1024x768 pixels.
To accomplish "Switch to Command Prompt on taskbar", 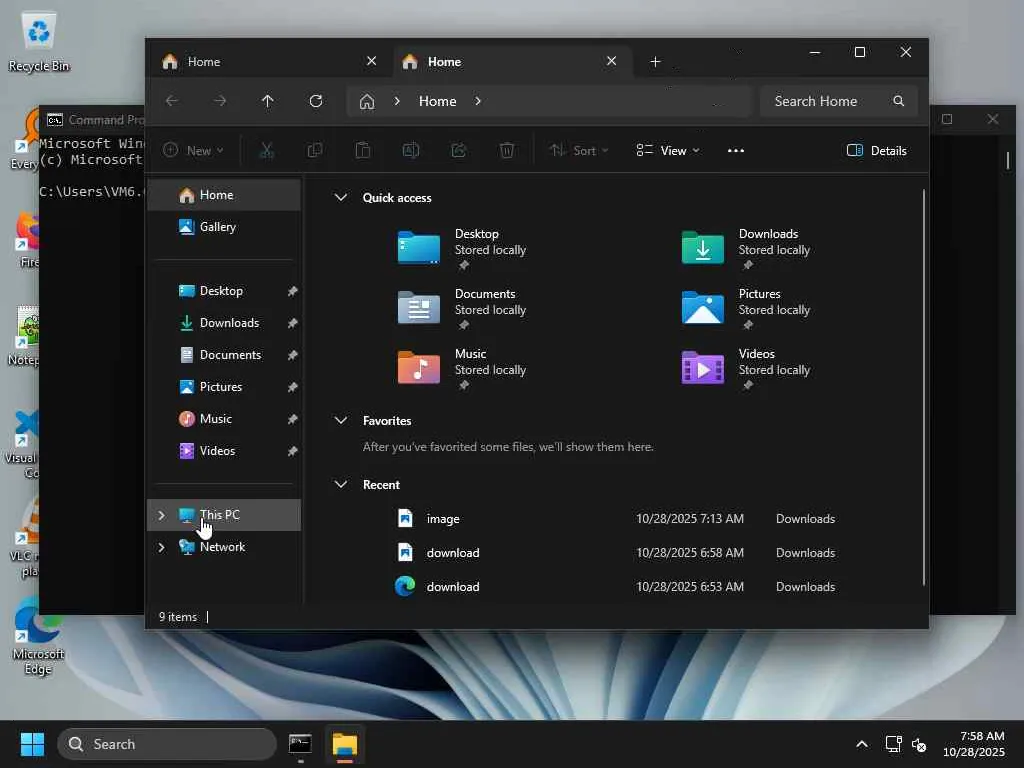I will pos(300,744).
